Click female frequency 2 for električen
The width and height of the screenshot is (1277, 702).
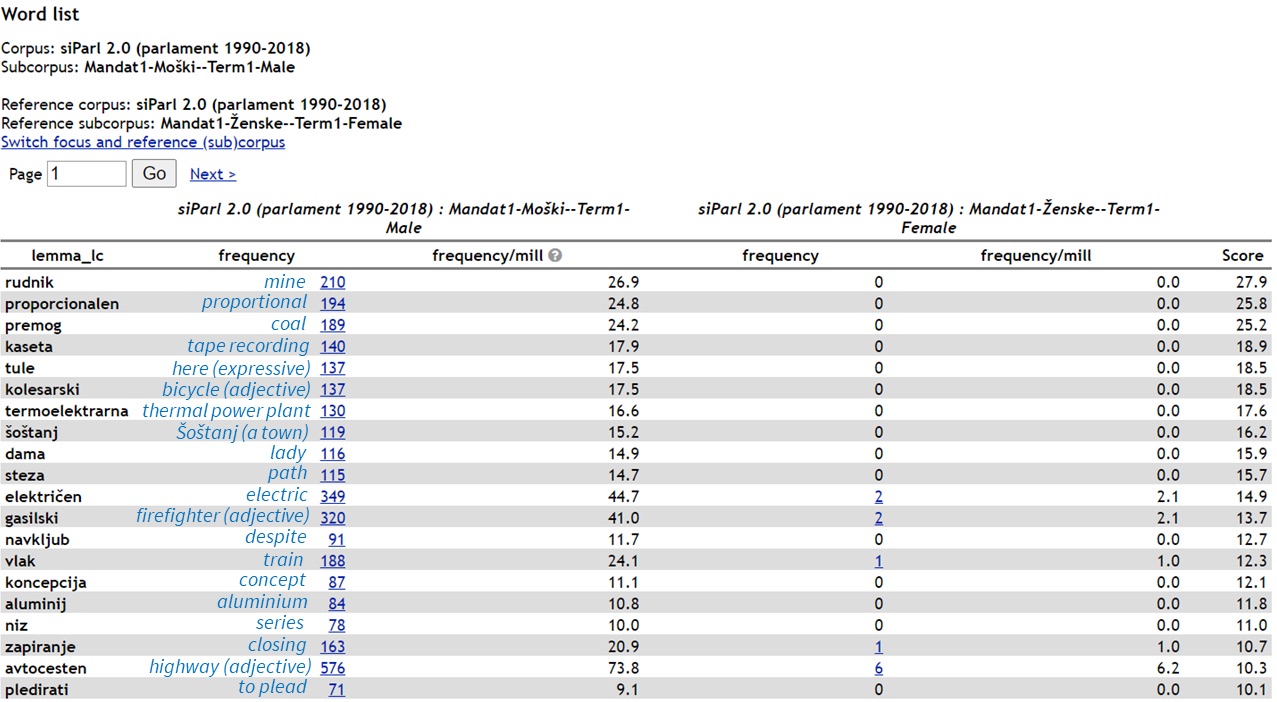tap(879, 497)
